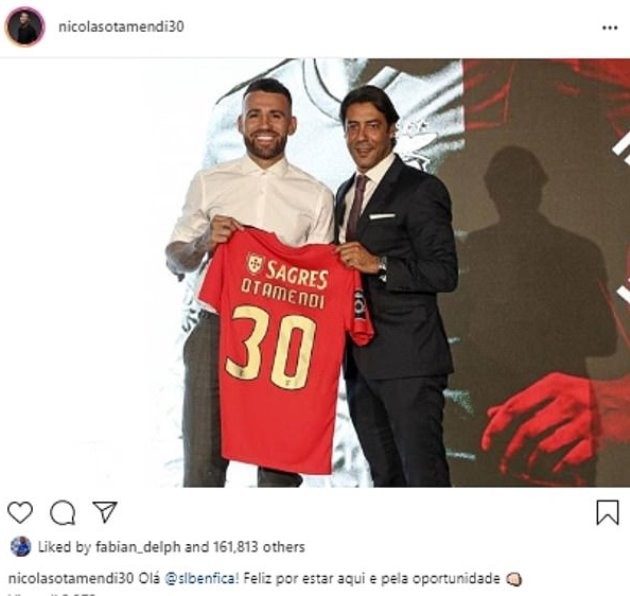Viewport: 630px width, 596px height.
Task: Open the nicolasotamendi30 profile picture in header
Action: [25, 27]
